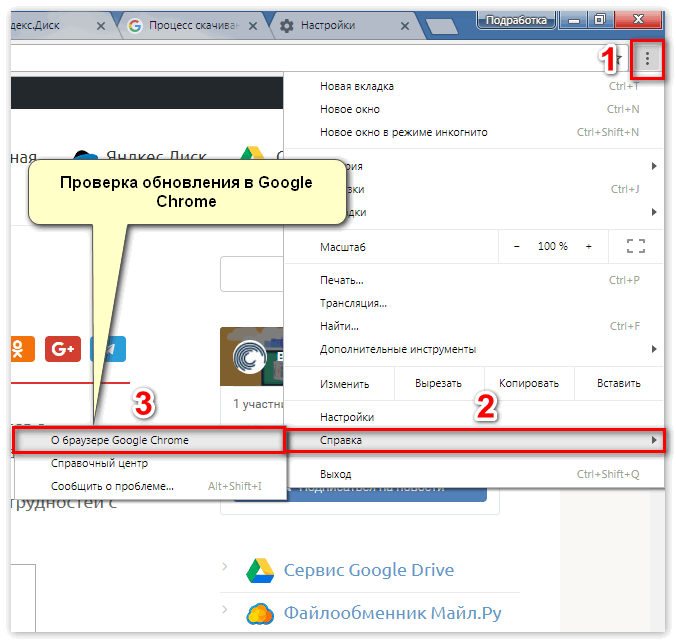This screenshot has height=643, width=676.
Task: Click the chevron before Файлообменник Майл.Ру
Action: [x=225, y=609]
